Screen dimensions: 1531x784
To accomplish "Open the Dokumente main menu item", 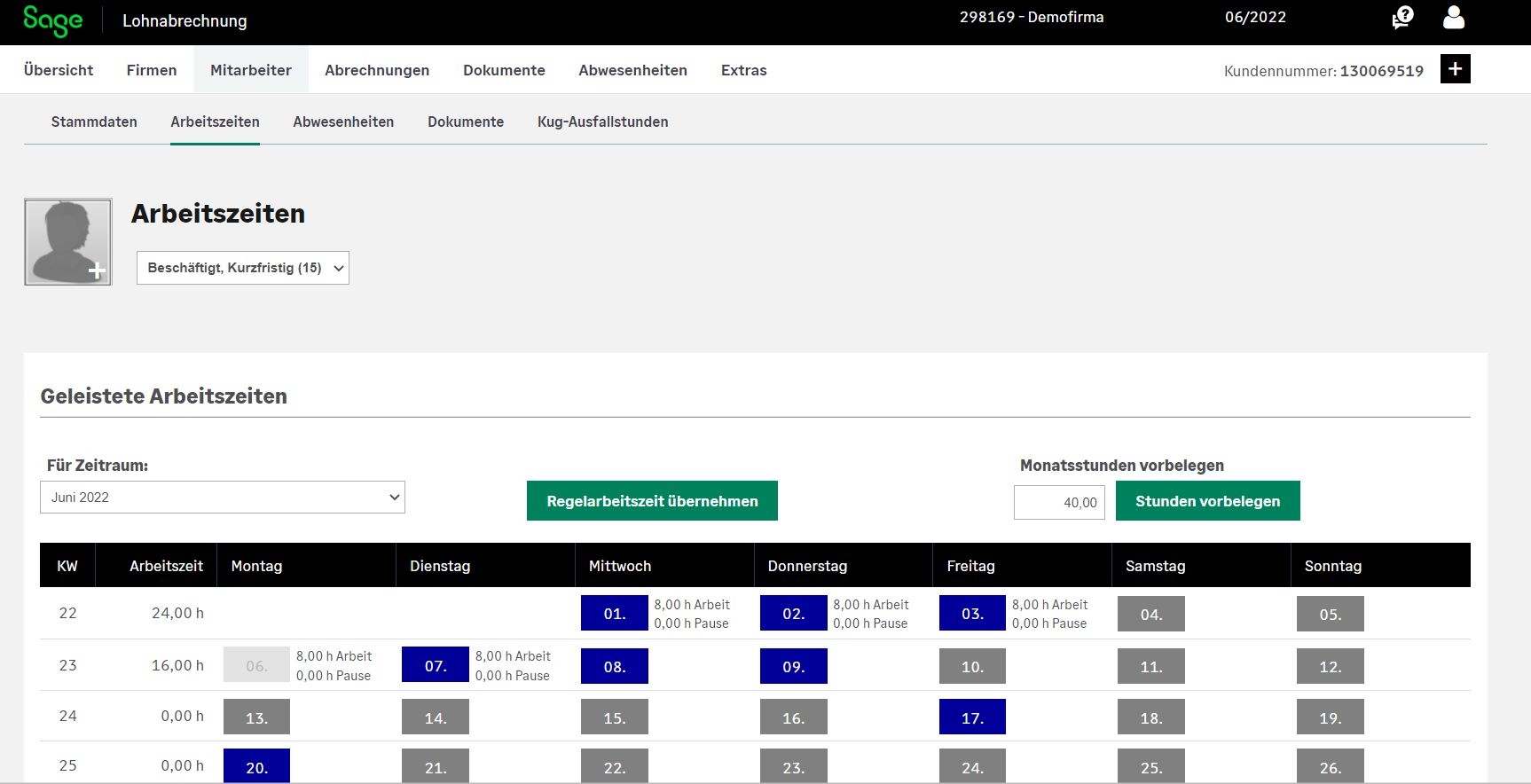I will (504, 70).
